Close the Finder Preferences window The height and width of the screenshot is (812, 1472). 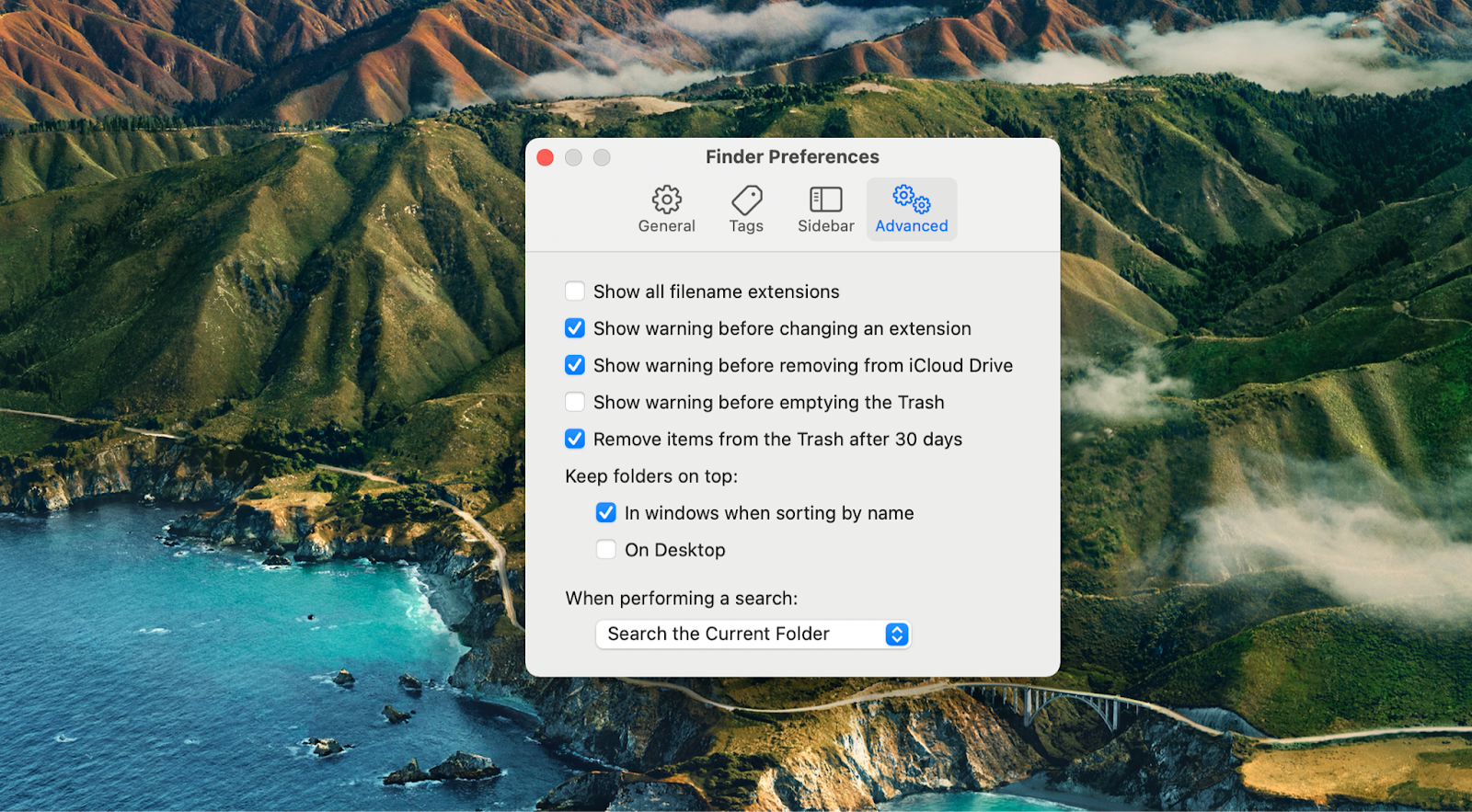545,157
